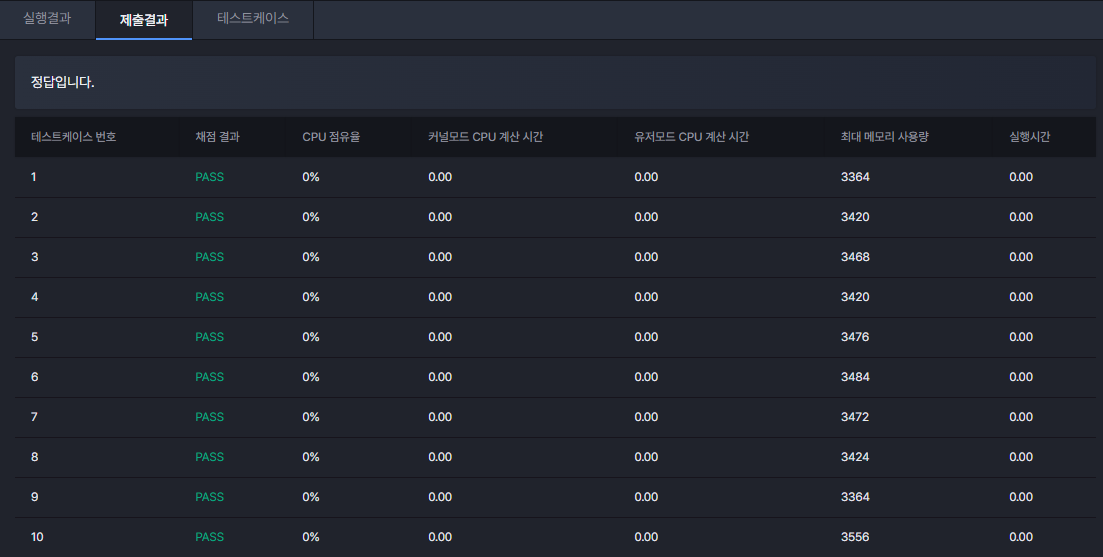1103x557 pixels.
Task: Open the 테스트케이스 tab
Action: [x=253, y=19]
